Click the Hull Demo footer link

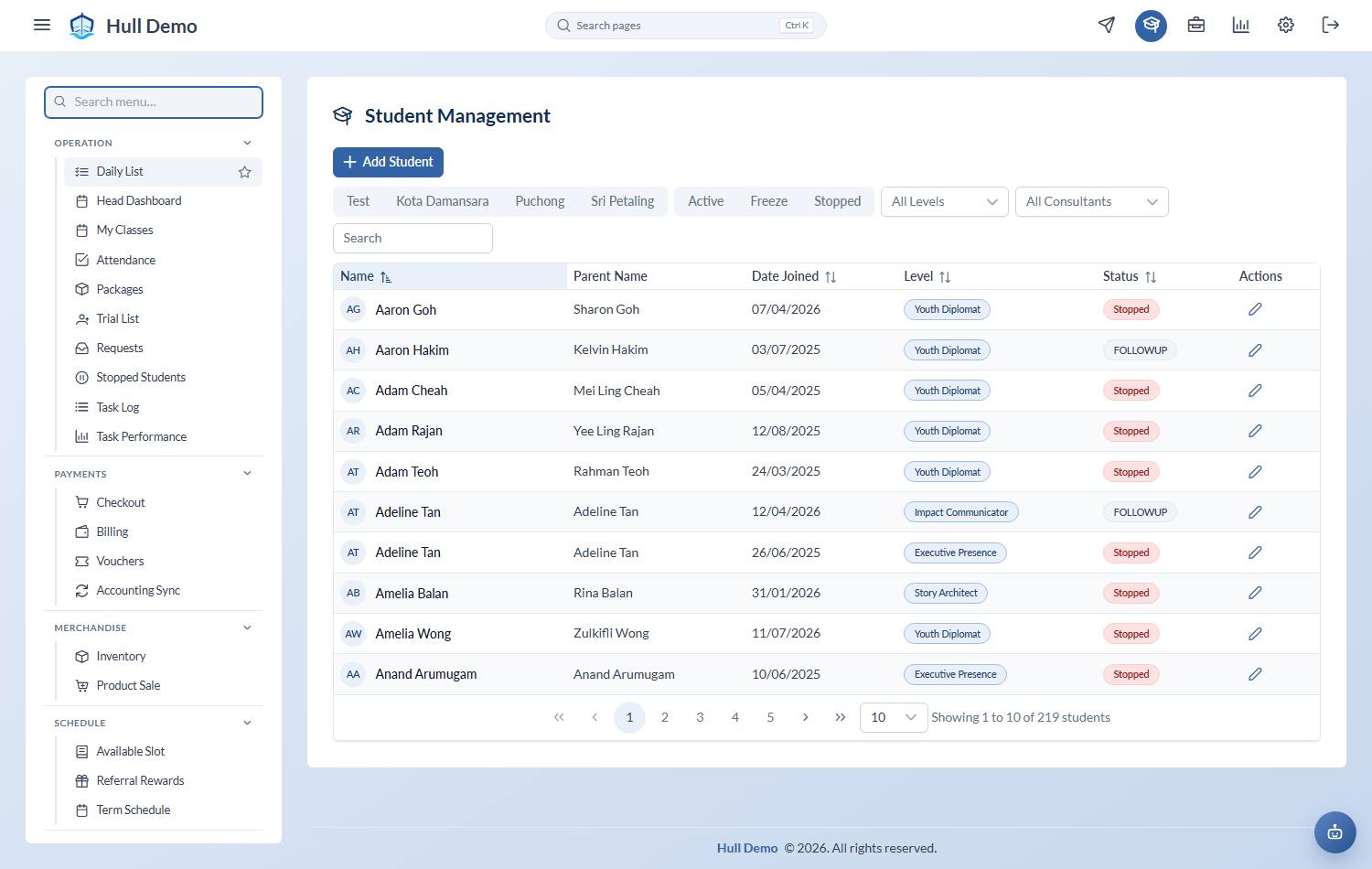(746, 848)
